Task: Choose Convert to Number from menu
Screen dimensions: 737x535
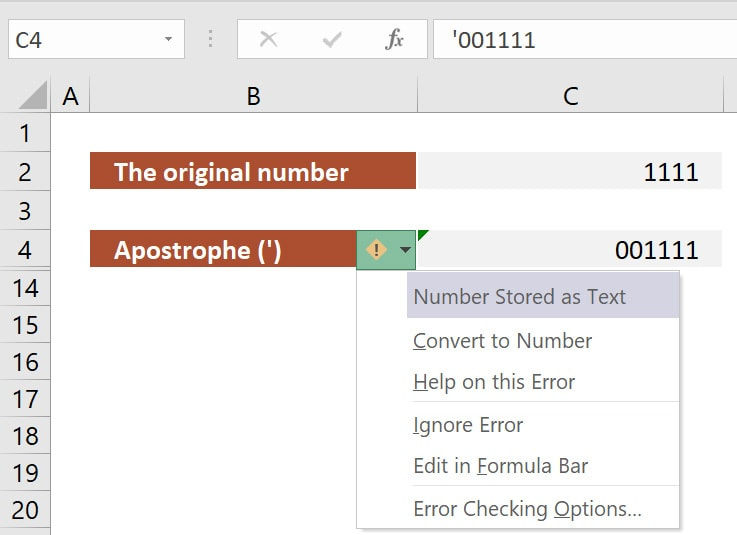Action: tap(502, 341)
